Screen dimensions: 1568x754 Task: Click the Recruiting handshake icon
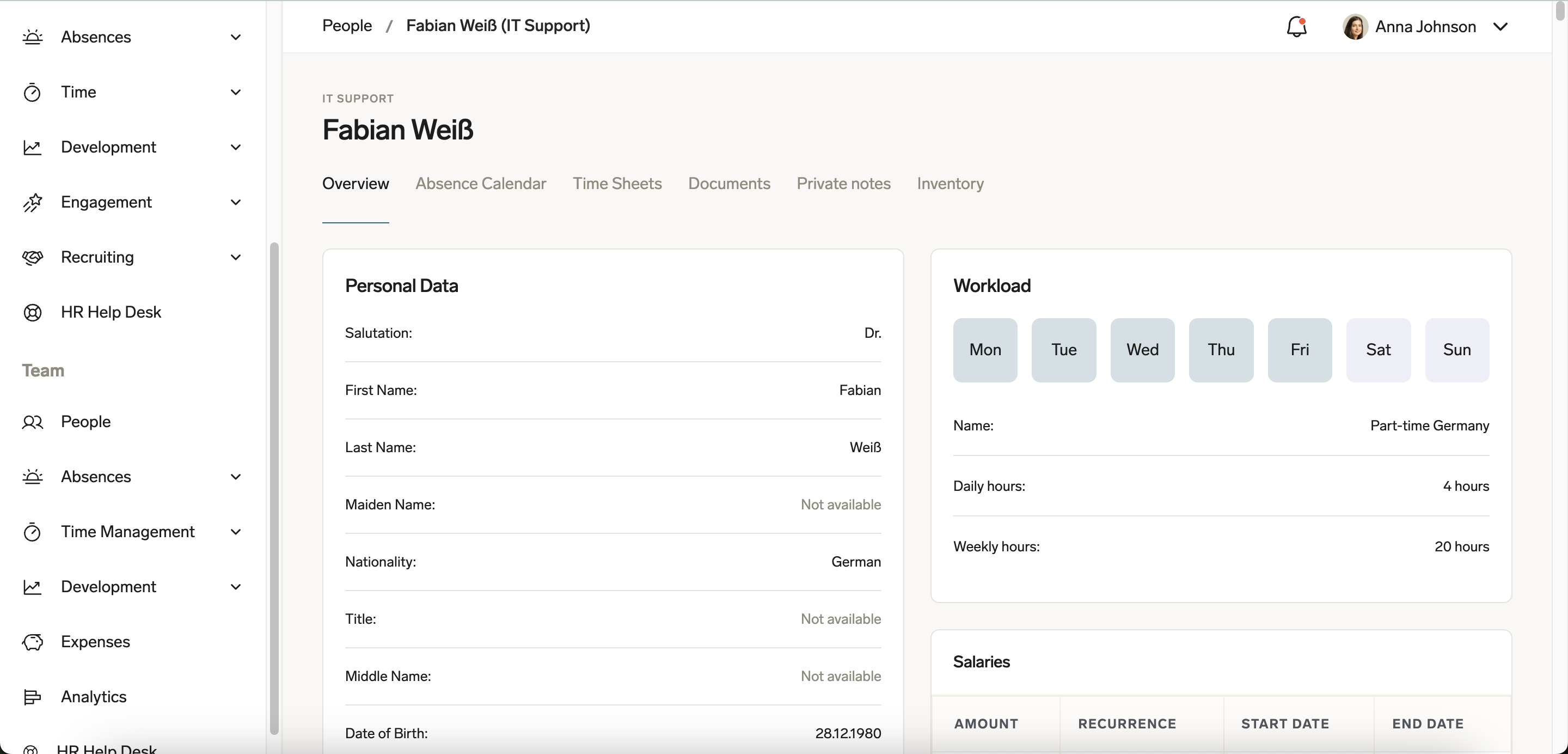click(32, 257)
